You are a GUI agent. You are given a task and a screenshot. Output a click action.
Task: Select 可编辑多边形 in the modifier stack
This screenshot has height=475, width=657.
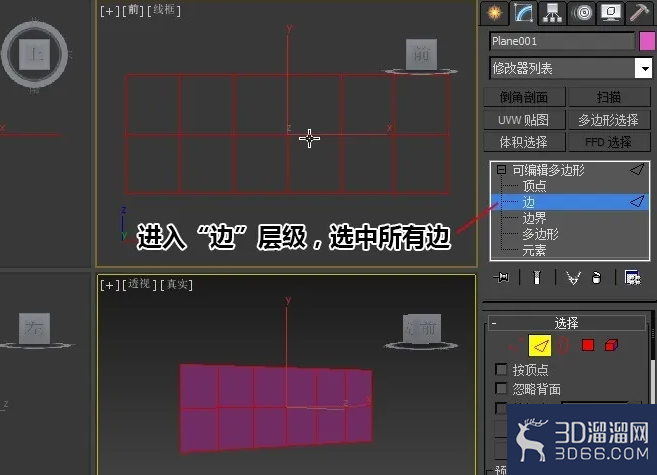548,170
